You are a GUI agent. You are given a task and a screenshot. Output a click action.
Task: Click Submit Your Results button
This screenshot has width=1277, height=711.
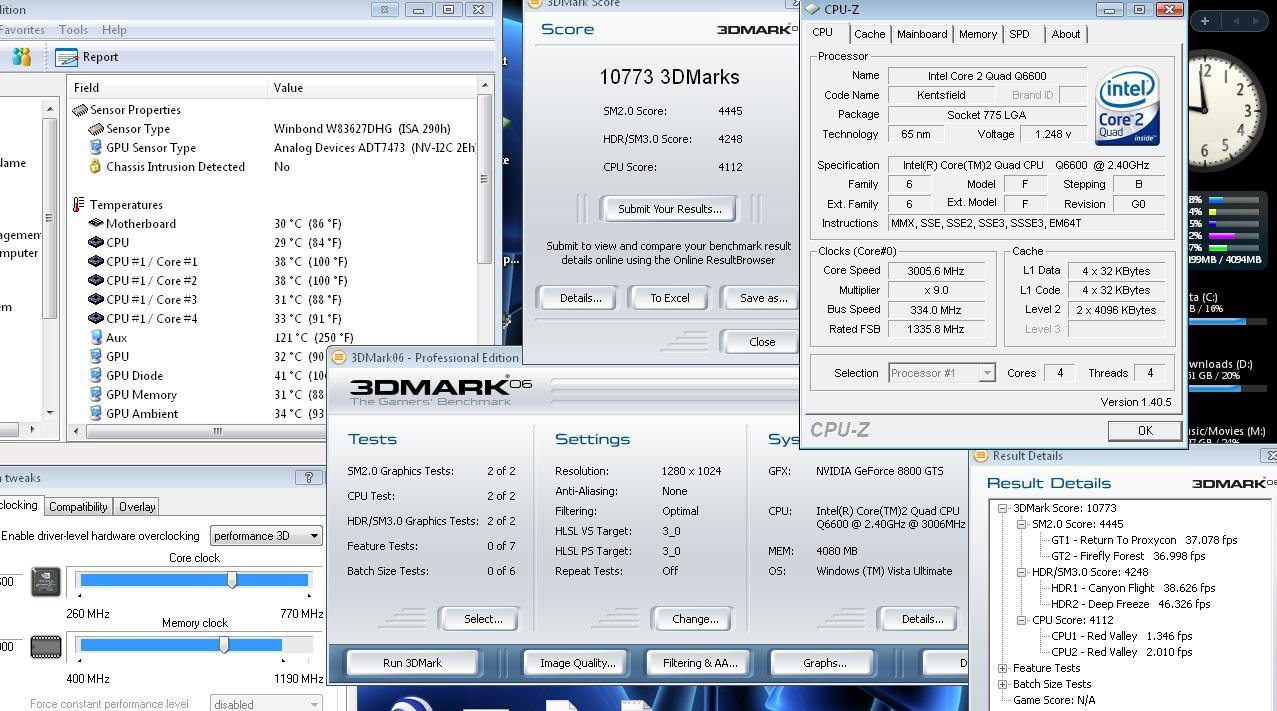669,209
